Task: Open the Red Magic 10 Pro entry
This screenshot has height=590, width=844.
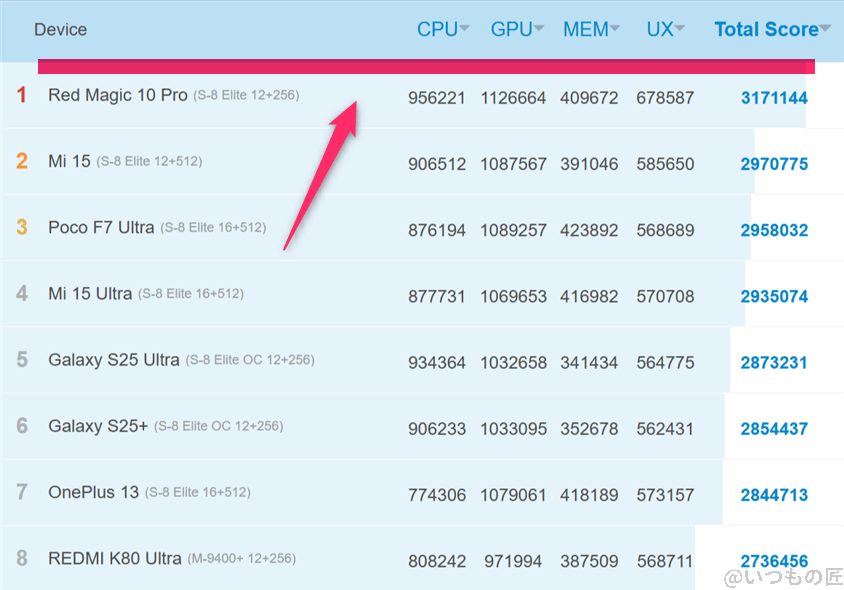Action: click(x=119, y=97)
